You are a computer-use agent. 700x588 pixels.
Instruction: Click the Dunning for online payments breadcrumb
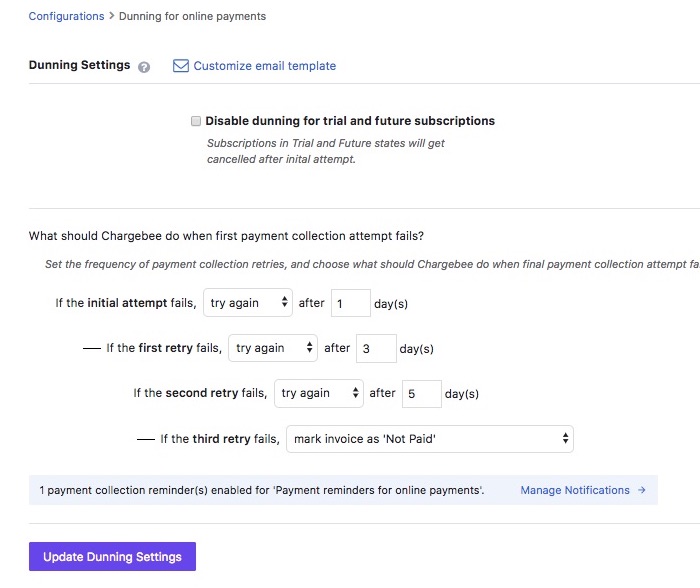click(192, 16)
